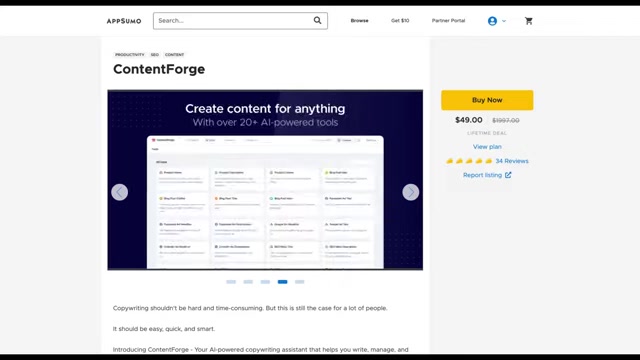Screen dimensions: 640x360
Task: Click the crossed-out $1997.00 price
Action: (x=506, y=120)
